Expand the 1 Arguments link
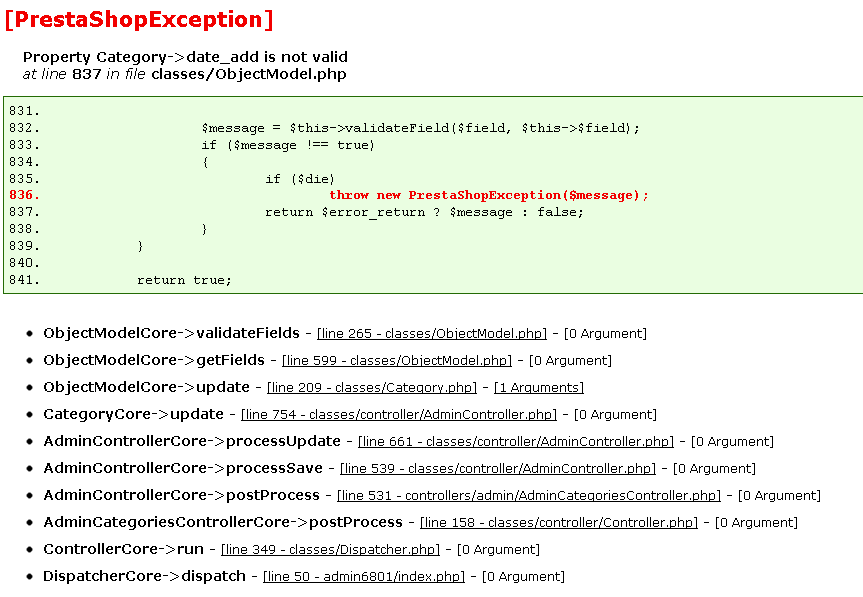 pos(539,387)
